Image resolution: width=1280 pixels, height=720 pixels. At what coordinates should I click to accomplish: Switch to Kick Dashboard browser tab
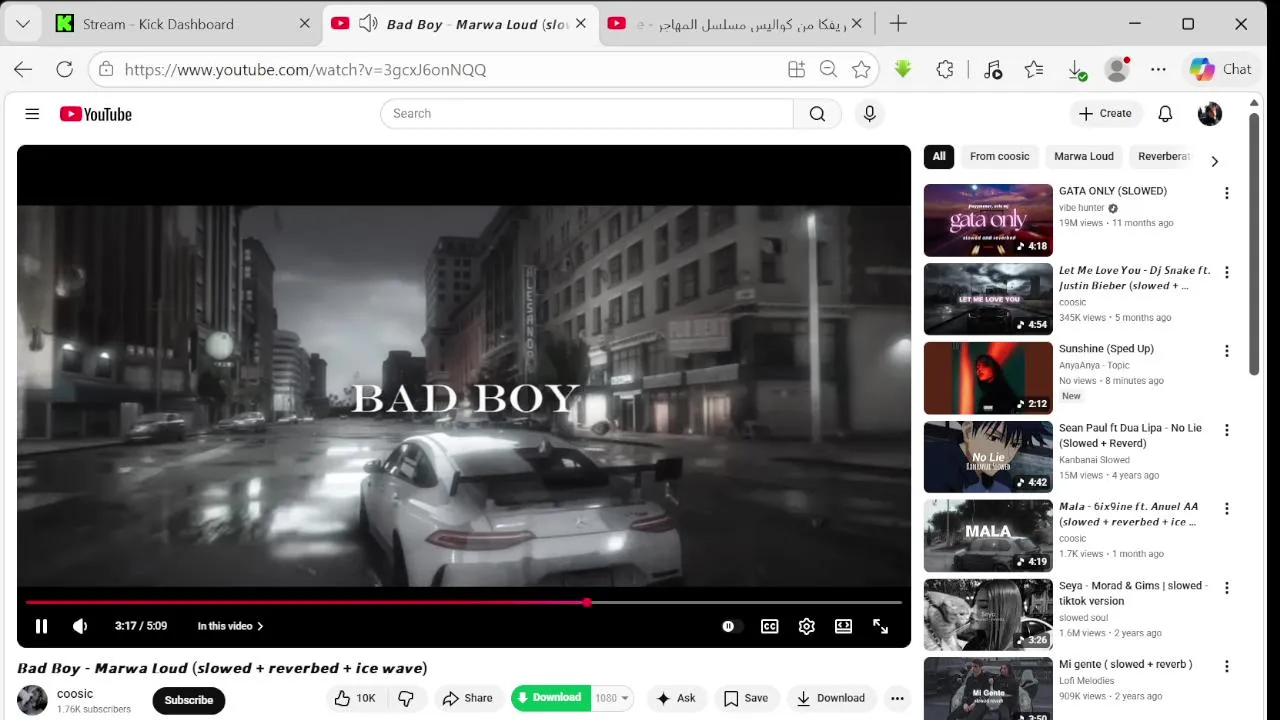(183, 24)
